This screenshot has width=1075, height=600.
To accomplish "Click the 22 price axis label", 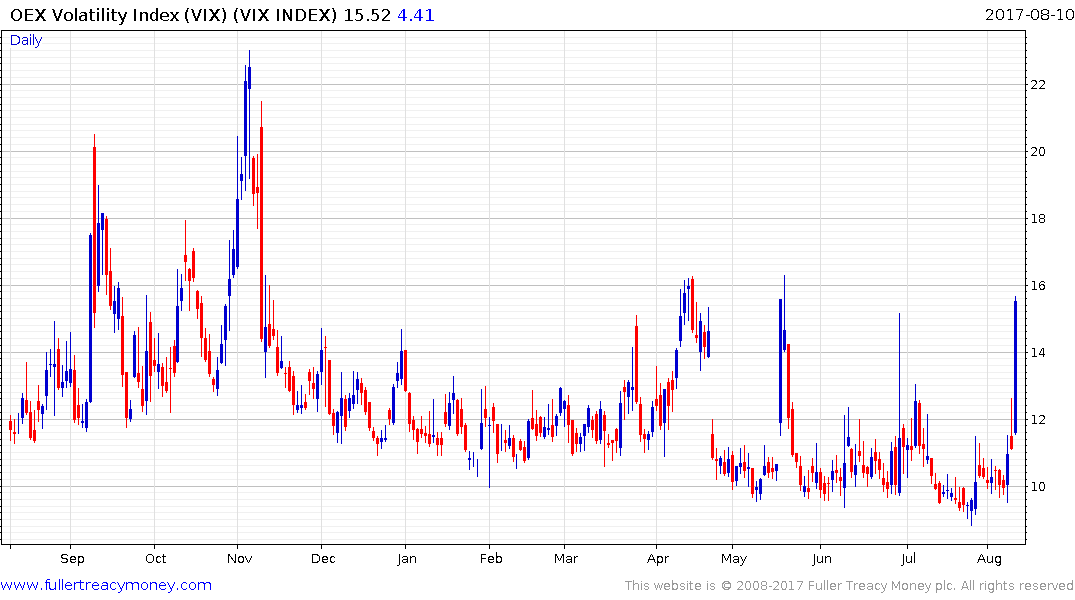I will click(x=1038, y=84).
